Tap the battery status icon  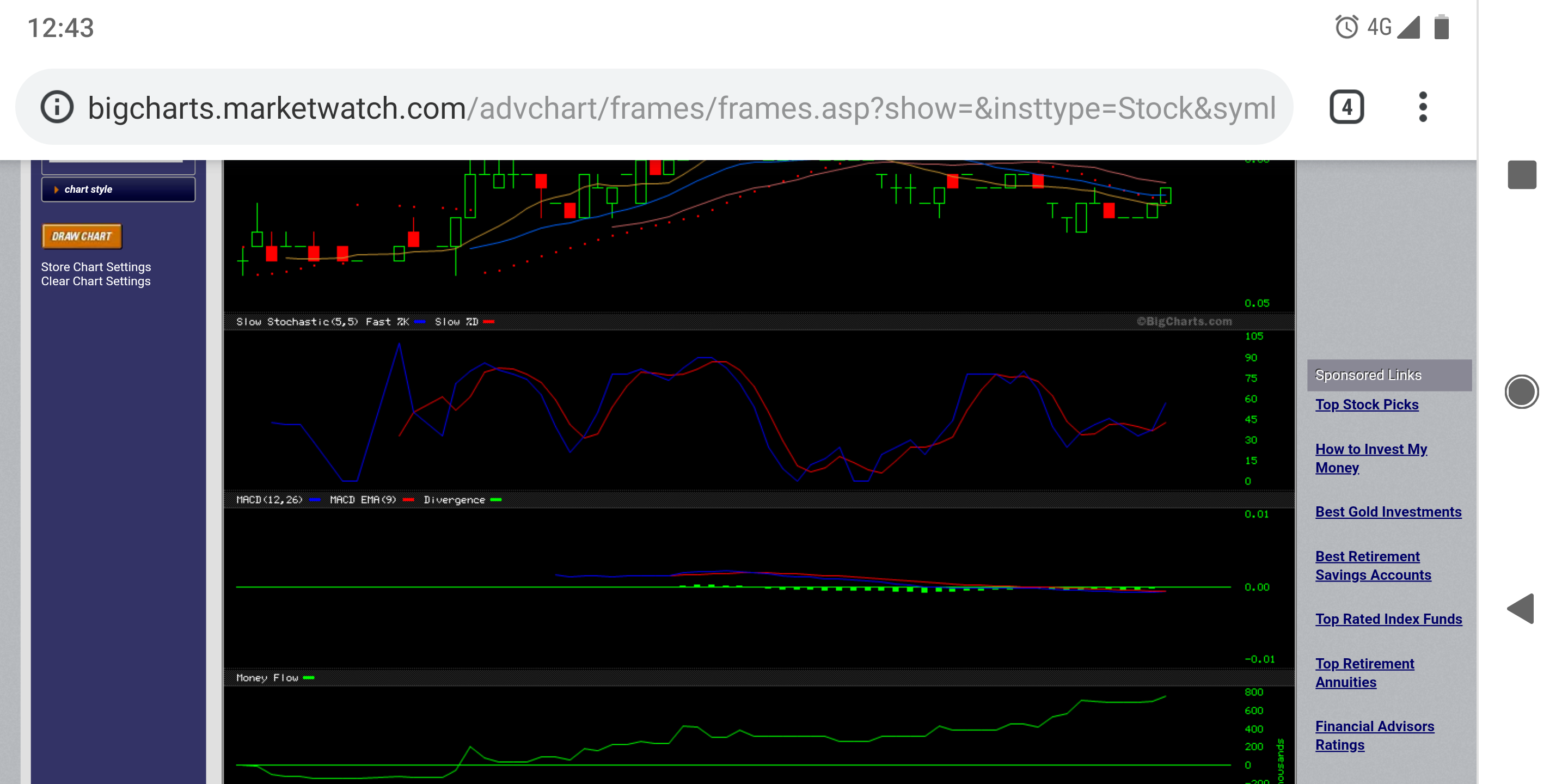click(x=1441, y=27)
